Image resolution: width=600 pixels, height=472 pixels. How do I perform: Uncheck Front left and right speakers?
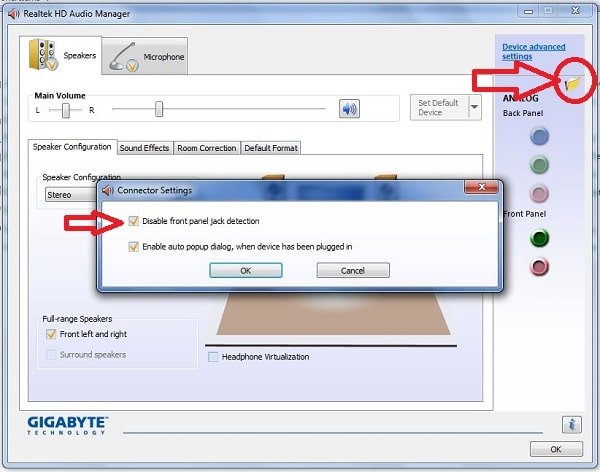coord(51,334)
